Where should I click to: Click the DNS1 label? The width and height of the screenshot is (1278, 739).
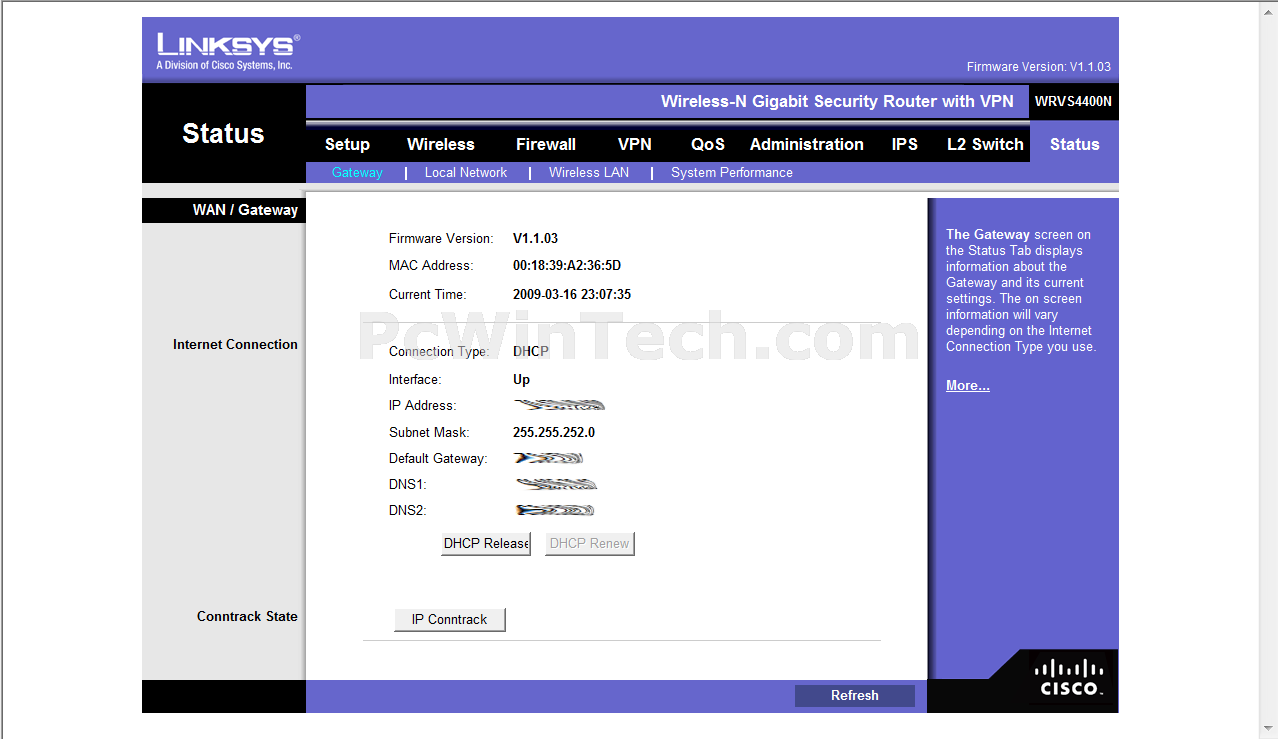pos(407,484)
